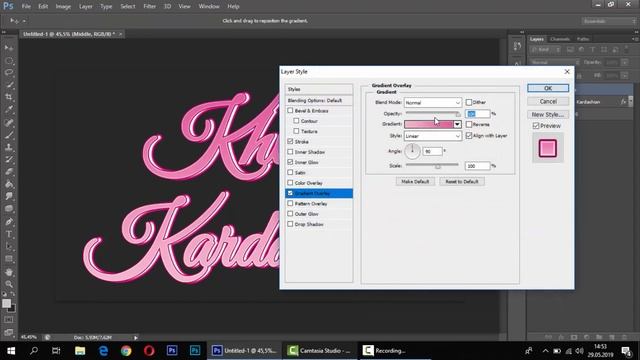This screenshot has width=640, height=360.
Task: Toggle the Preview checkbox
Action: (x=536, y=126)
